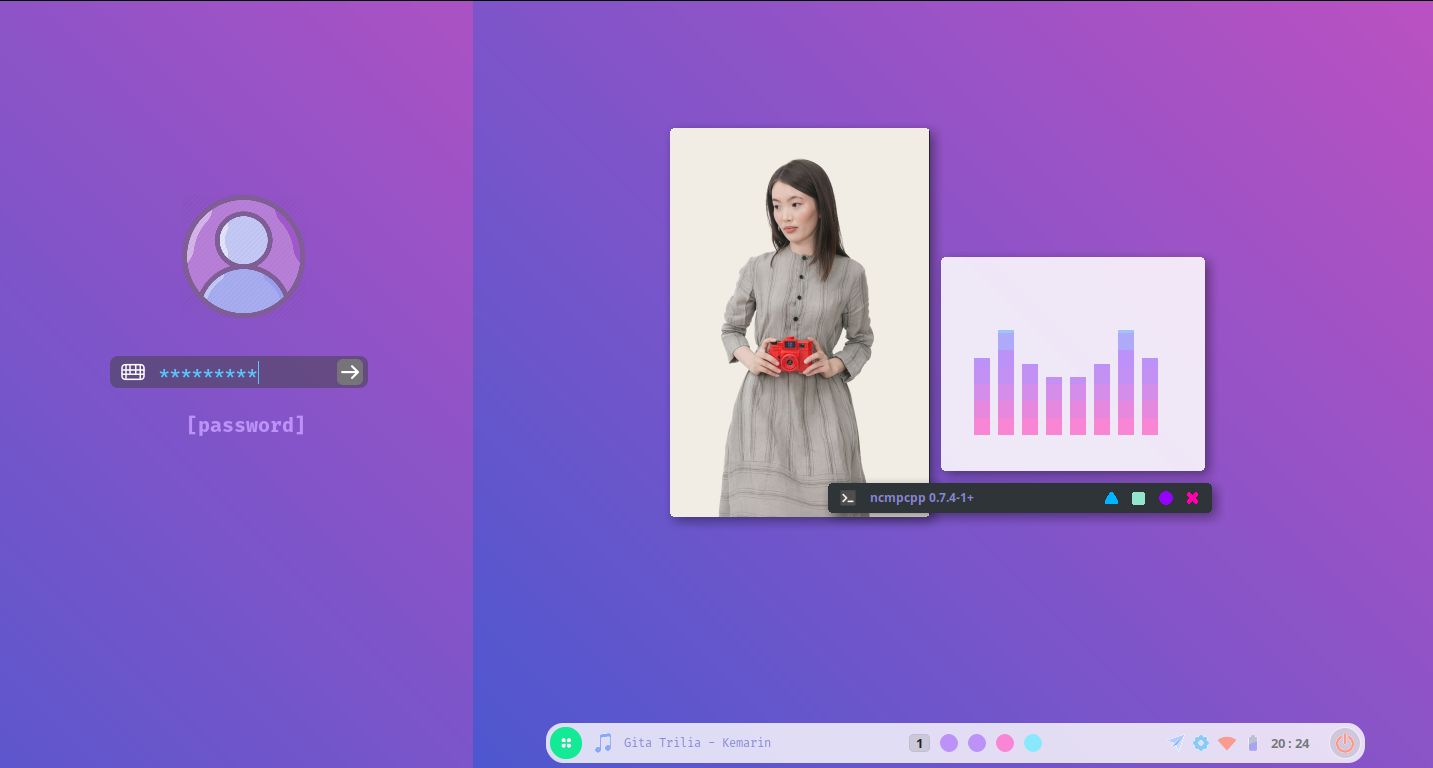Screen dimensions: 1433x768
Task: Click the paper plane icon in the tray
Action: click(x=1176, y=742)
